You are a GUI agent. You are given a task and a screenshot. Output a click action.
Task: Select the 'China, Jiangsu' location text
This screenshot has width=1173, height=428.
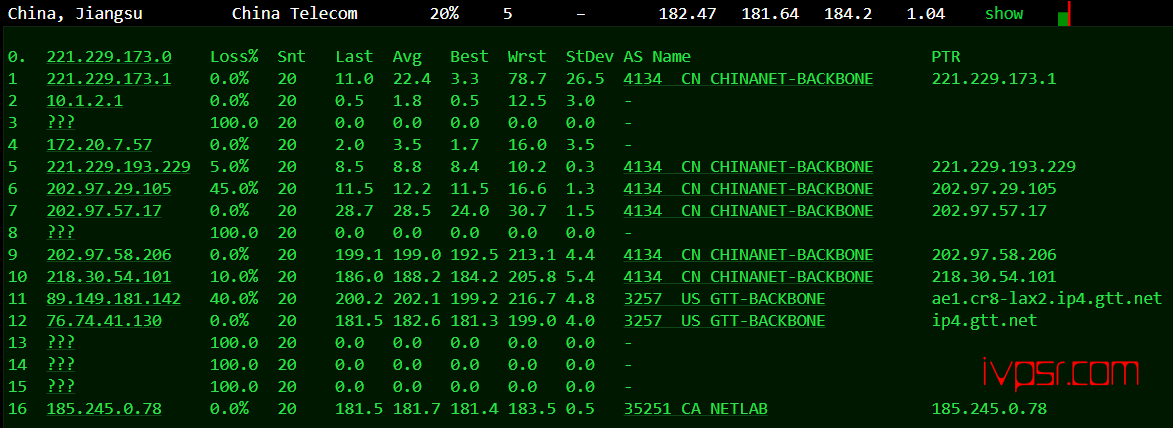tap(75, 13)
